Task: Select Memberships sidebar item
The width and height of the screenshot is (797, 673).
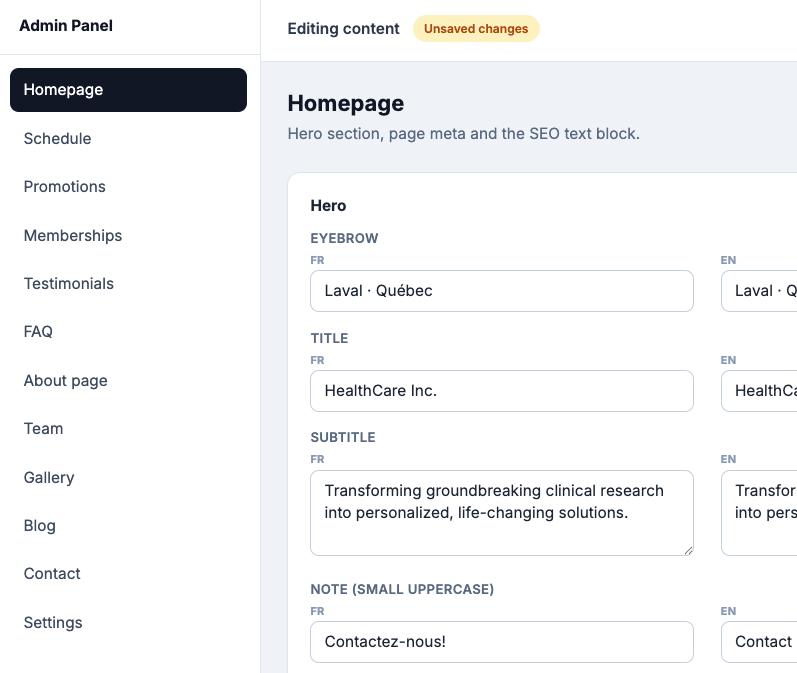Action: (x=128, y=235)
